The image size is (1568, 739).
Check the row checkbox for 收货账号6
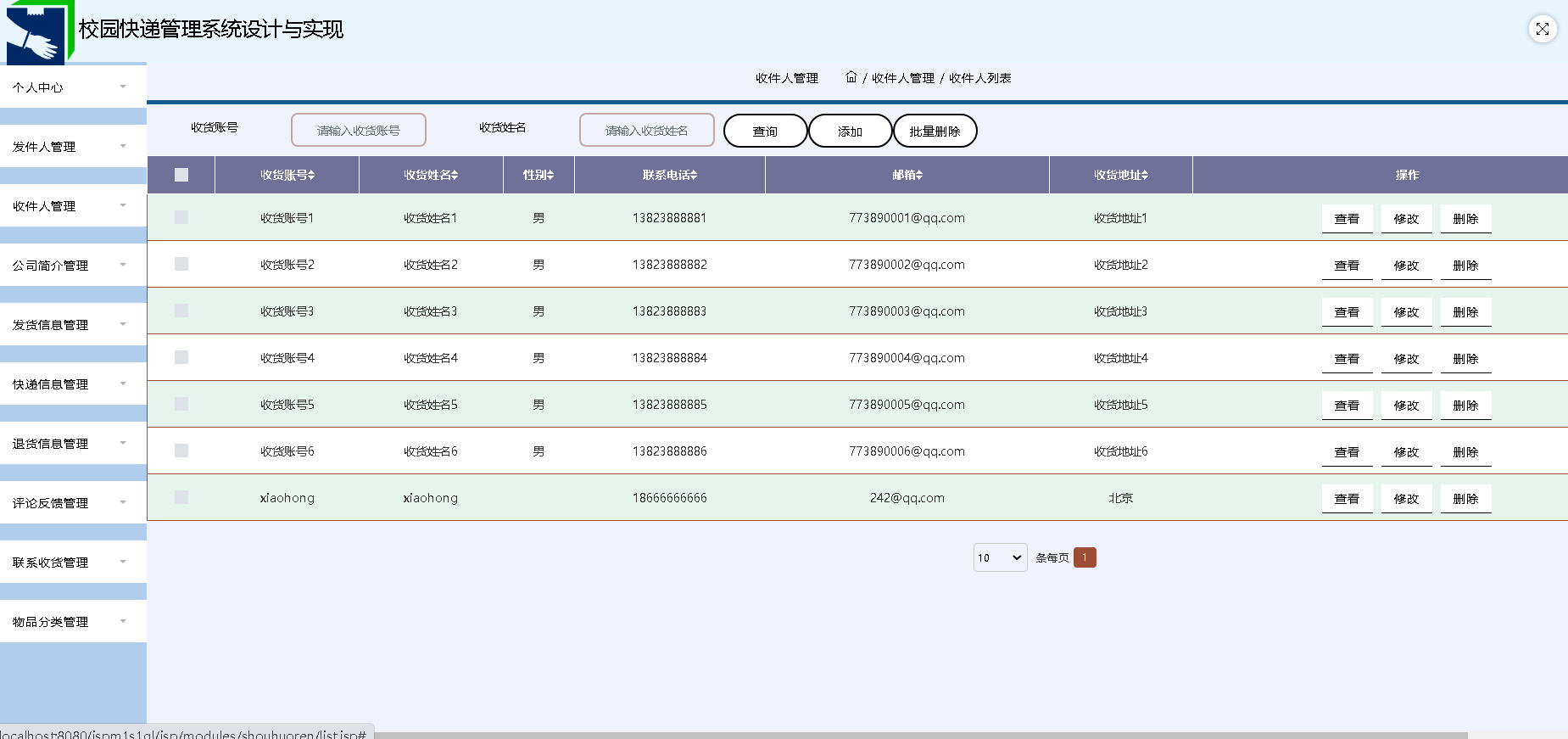(181, 451)
